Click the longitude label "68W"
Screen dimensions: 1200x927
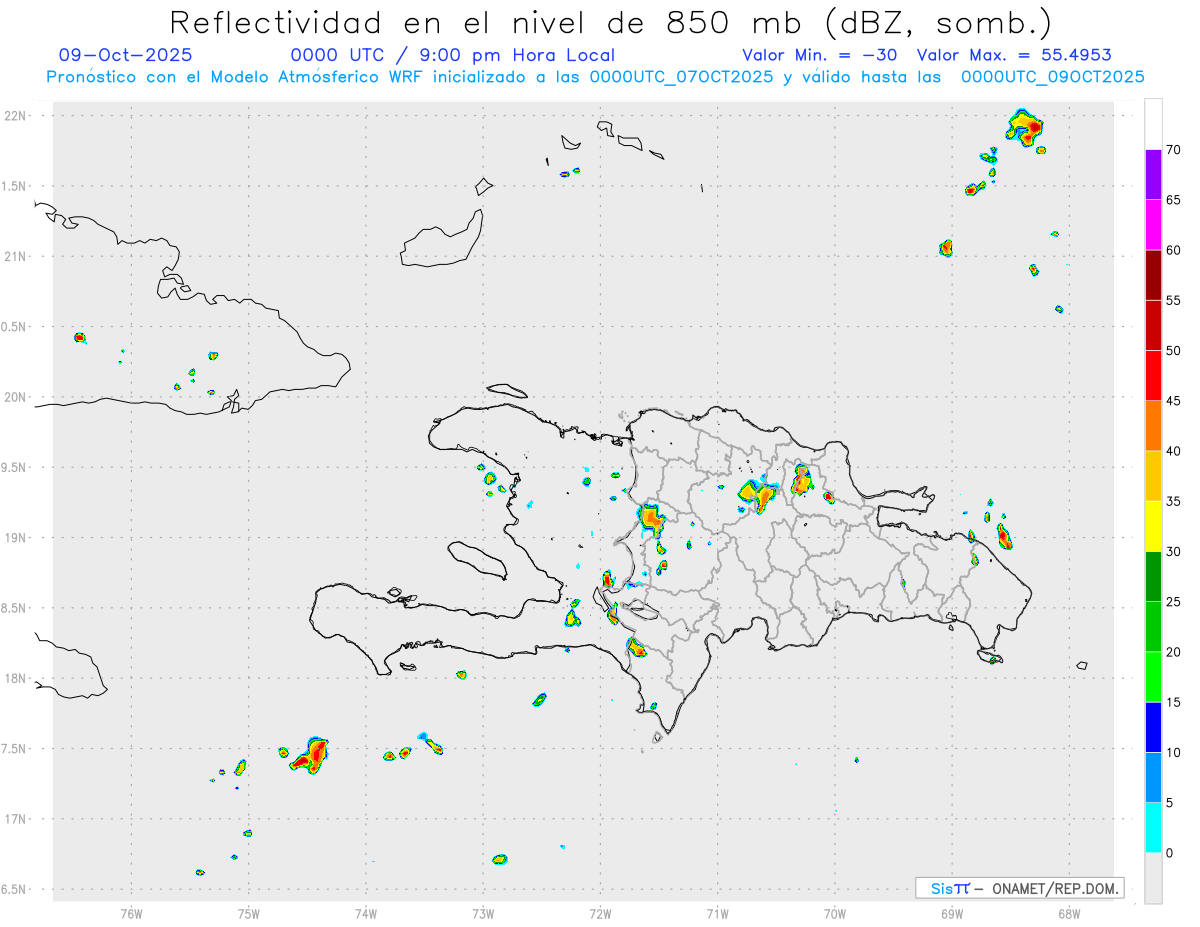[x=1068, y=912]
